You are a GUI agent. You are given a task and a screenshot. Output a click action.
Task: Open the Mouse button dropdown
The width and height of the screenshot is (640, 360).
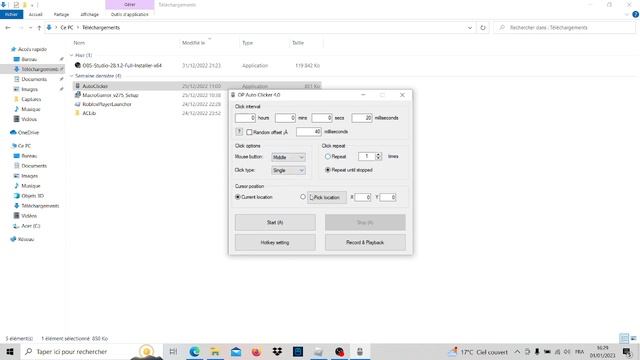[288, 157]
